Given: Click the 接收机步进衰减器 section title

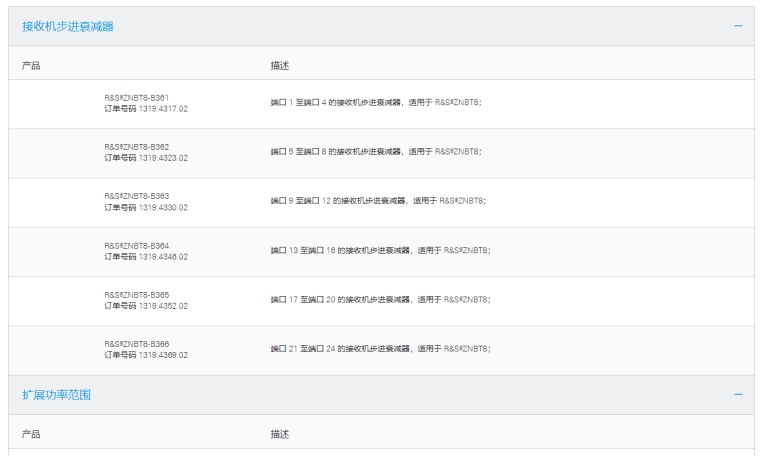Looking at the screenshot, I should point(68,26).
